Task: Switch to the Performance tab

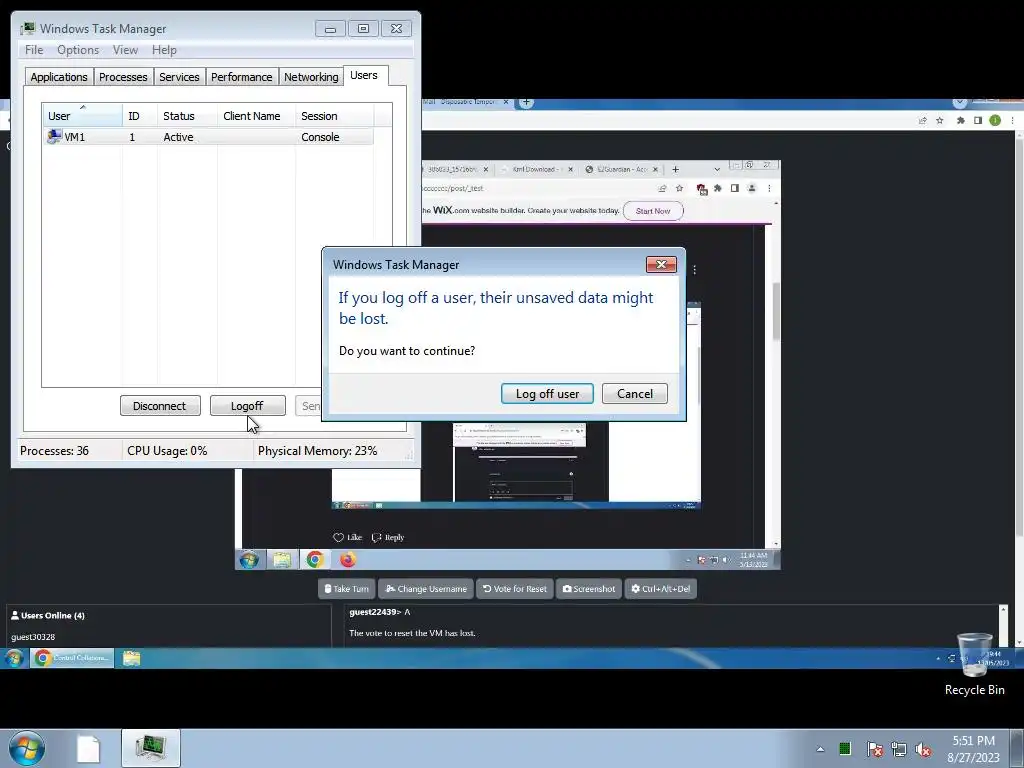Action: point(242,77)
